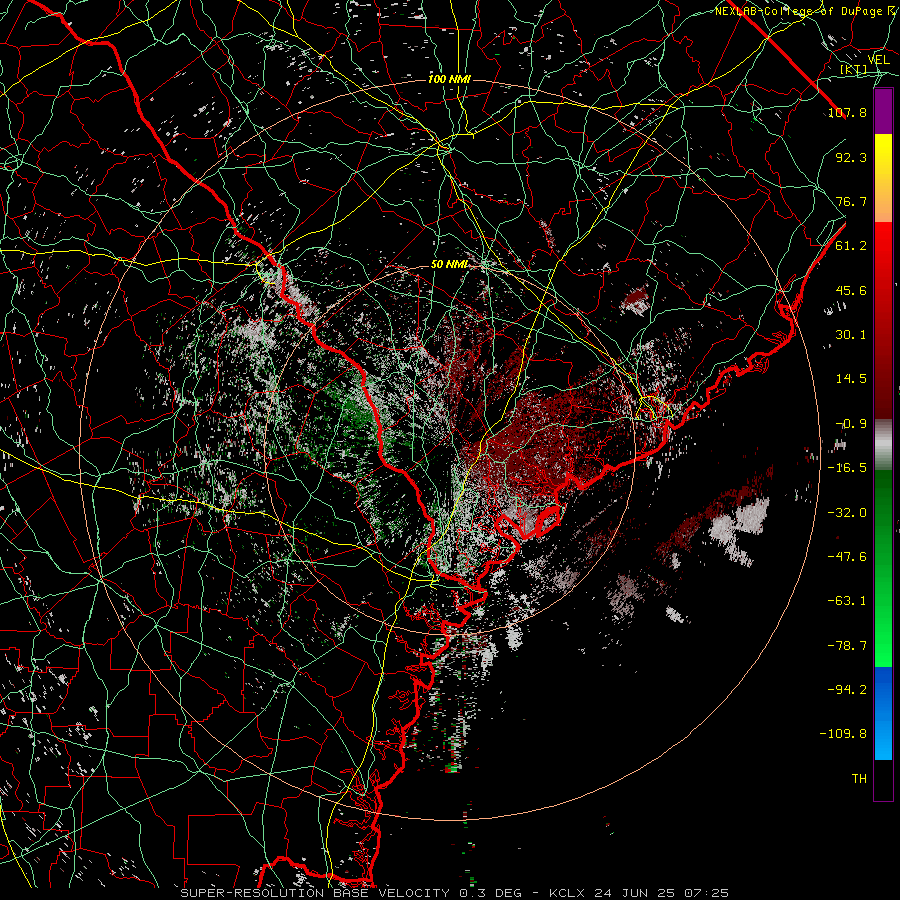900x900 pixels.
Task: Click the 50 NMI range ring label
Action: pyautogui.click(x=449, y=265)
